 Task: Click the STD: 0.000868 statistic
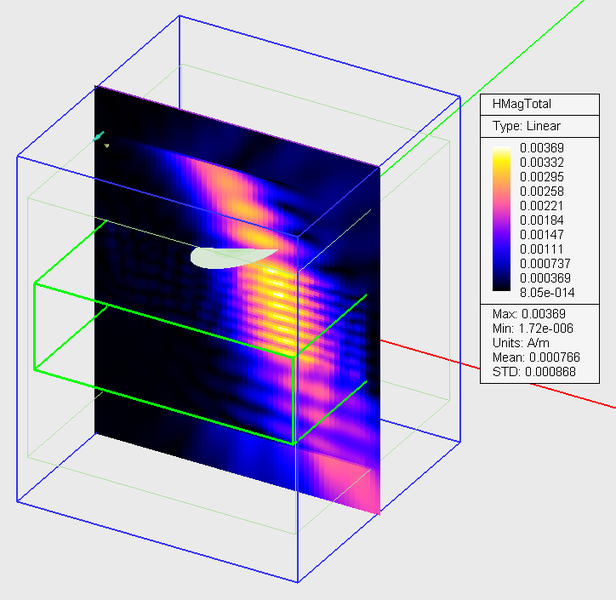point(534,371)
